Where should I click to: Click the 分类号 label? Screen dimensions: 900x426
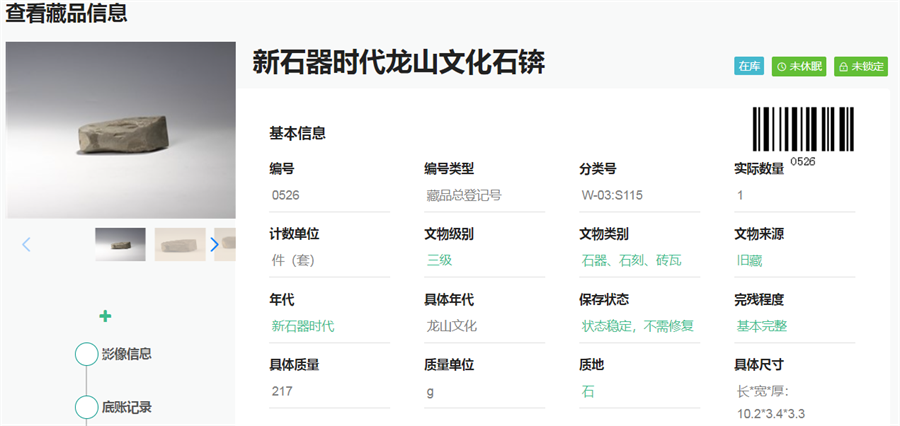click(598, 169)
